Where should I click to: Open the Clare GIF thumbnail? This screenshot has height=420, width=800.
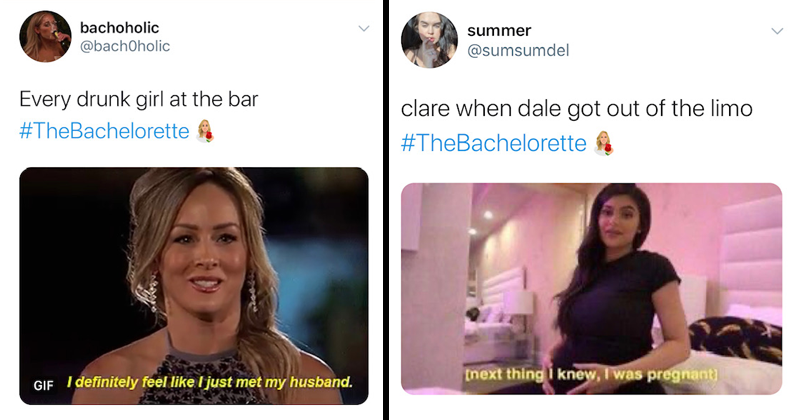click(194, 286)
